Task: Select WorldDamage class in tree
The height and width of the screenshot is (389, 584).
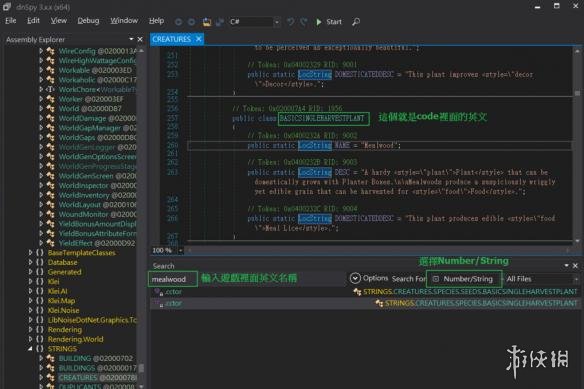Action: [98, 118]
